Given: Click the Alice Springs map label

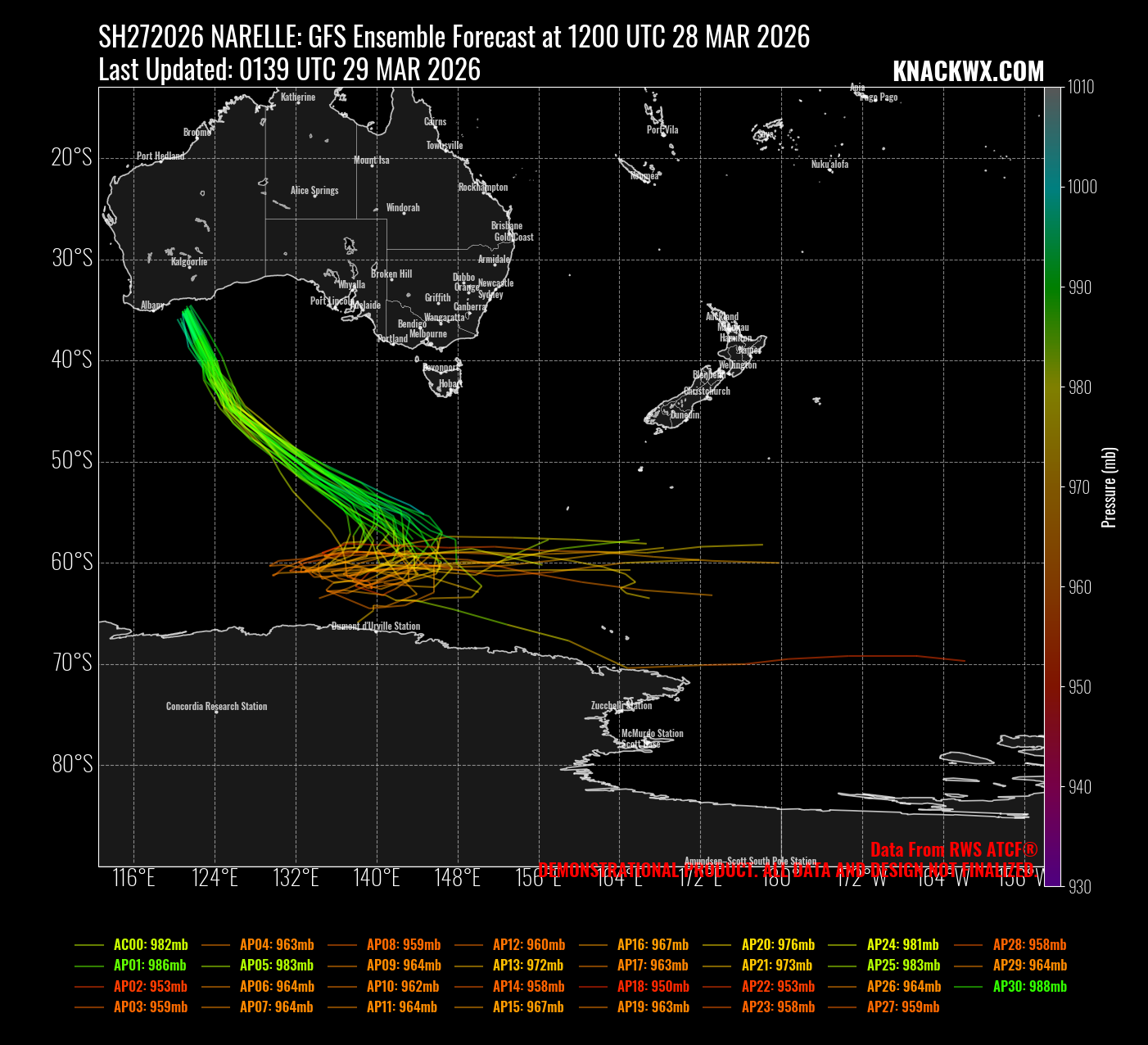Looking at the screenshot, I should point(314,191).
